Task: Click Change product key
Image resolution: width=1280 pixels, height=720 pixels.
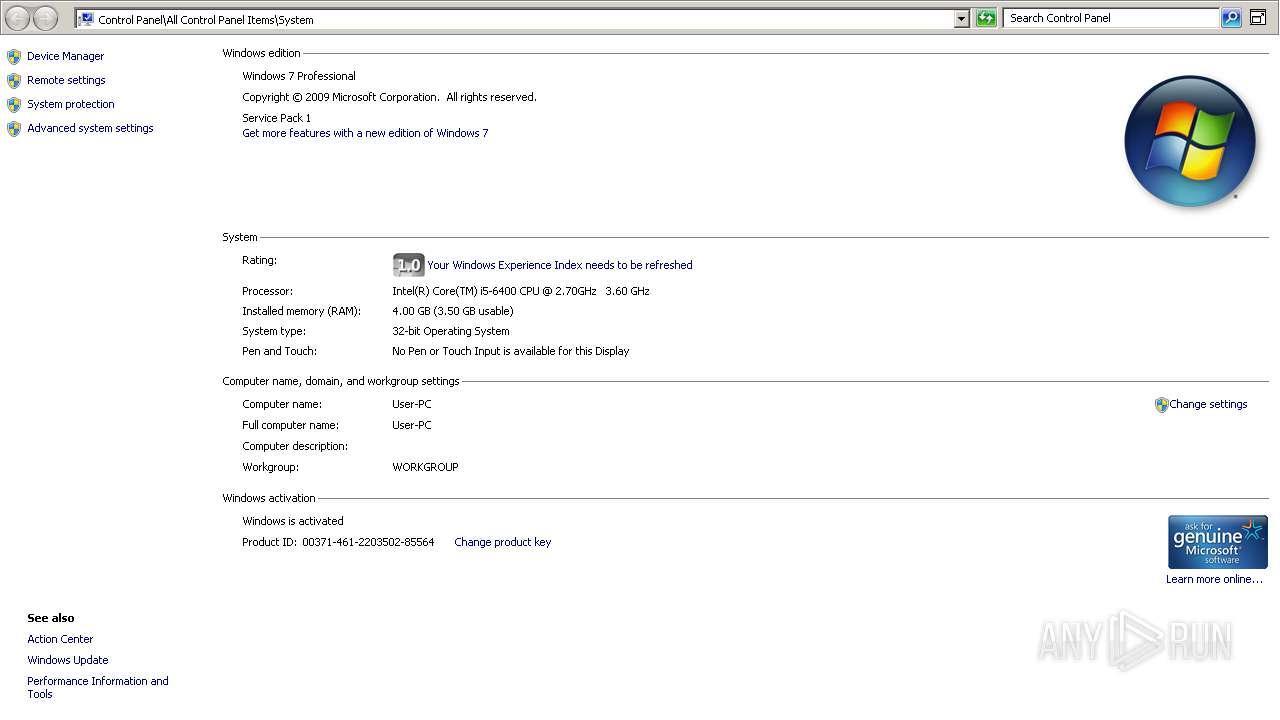Action: point(503,542)
